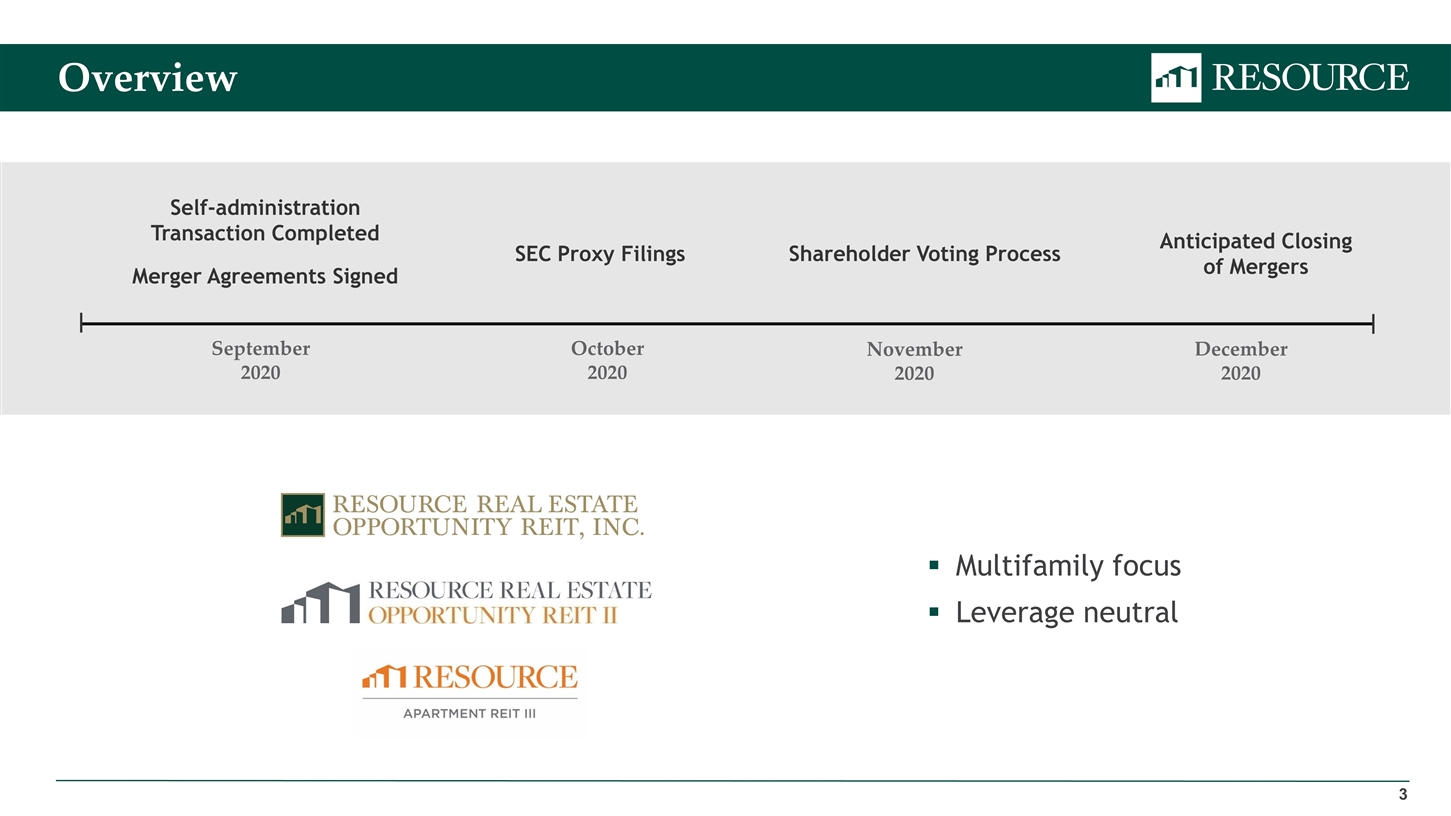This screenshot has width=1451, height=816.
Task: Select the "Self-administration Transaction Completed" heading
Action: coord(265,220)
